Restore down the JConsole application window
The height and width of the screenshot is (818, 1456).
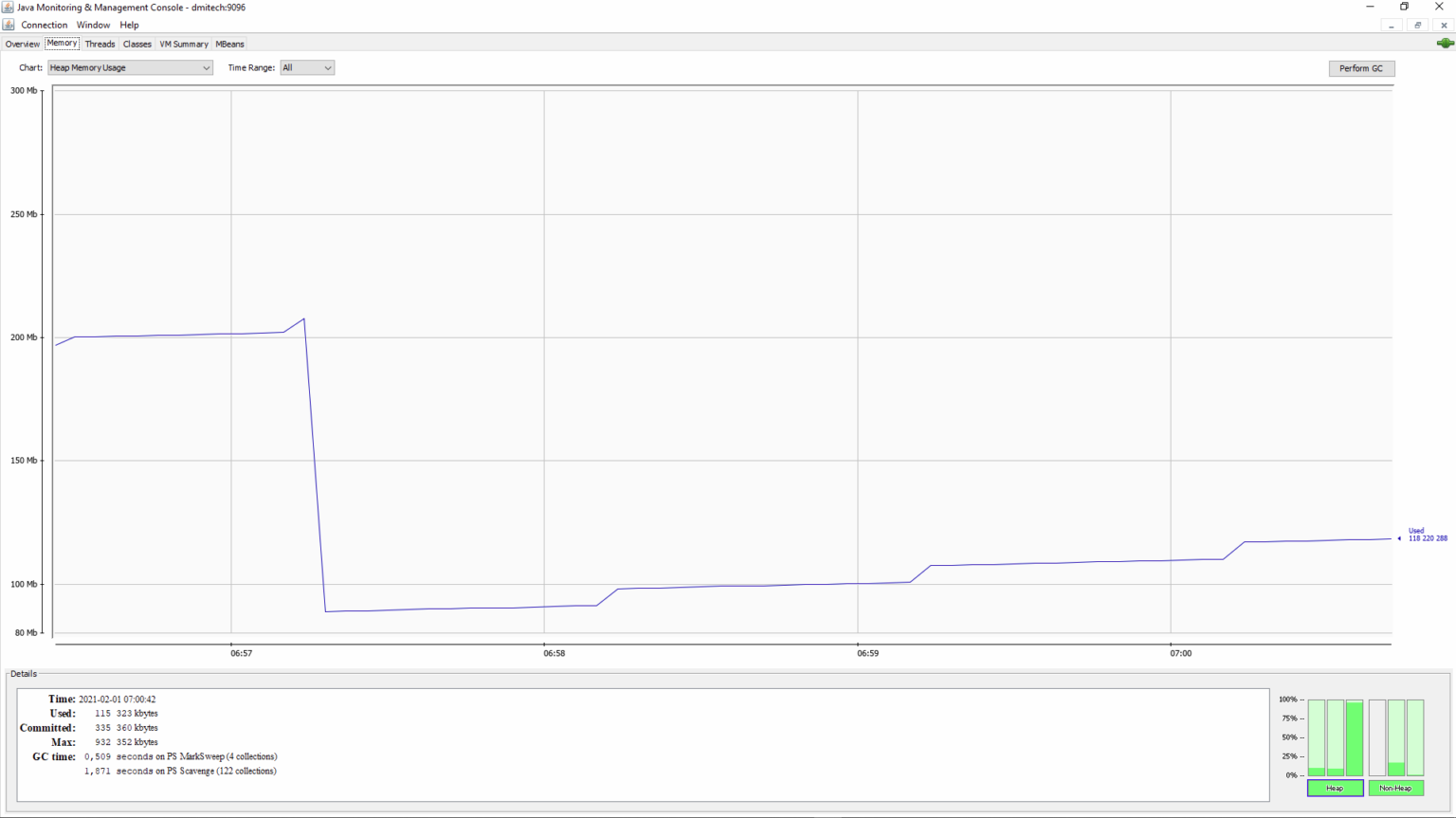pyautogui.click(x=1404, y=7)
